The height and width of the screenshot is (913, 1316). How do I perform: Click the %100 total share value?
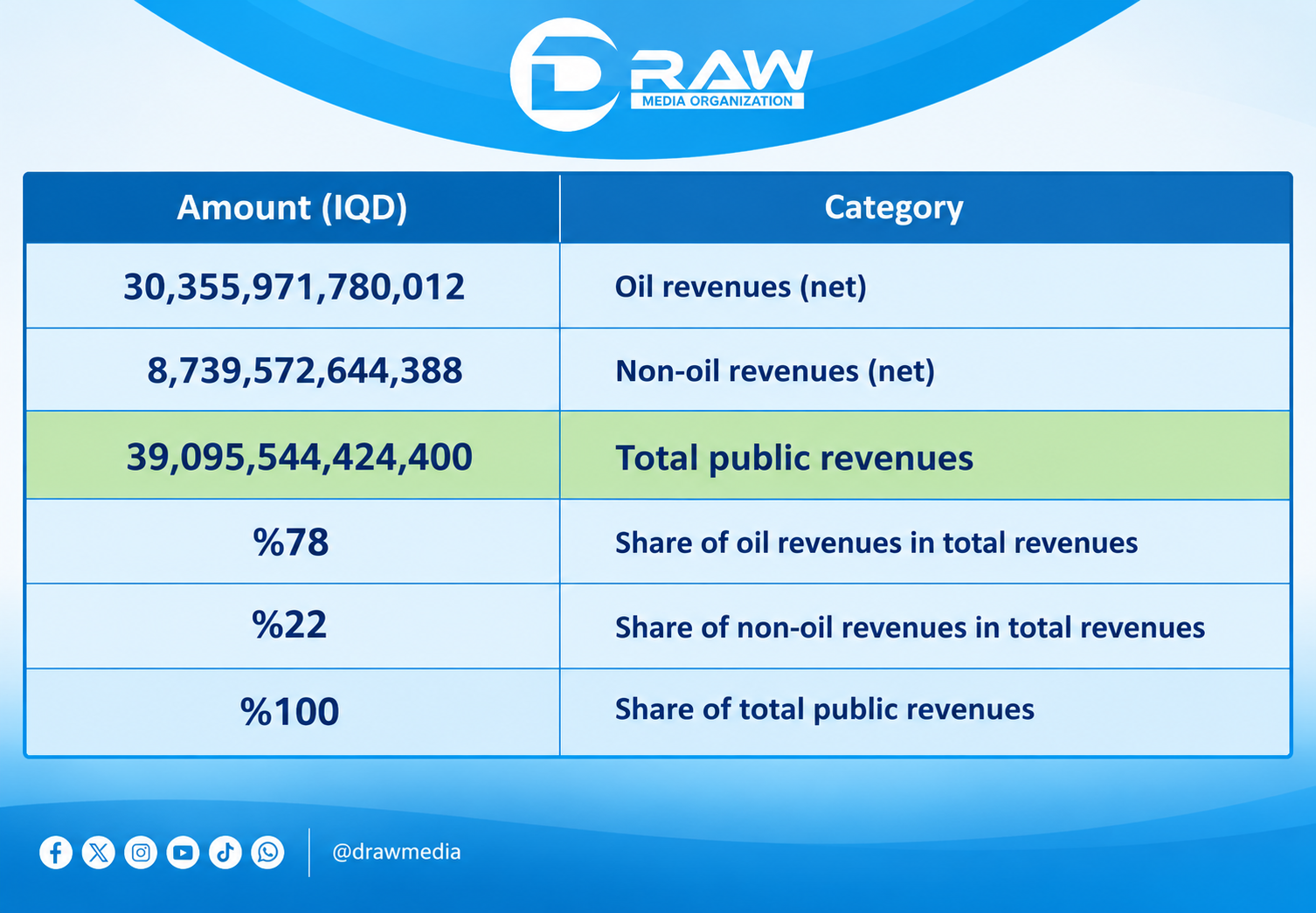coord(290,711)
